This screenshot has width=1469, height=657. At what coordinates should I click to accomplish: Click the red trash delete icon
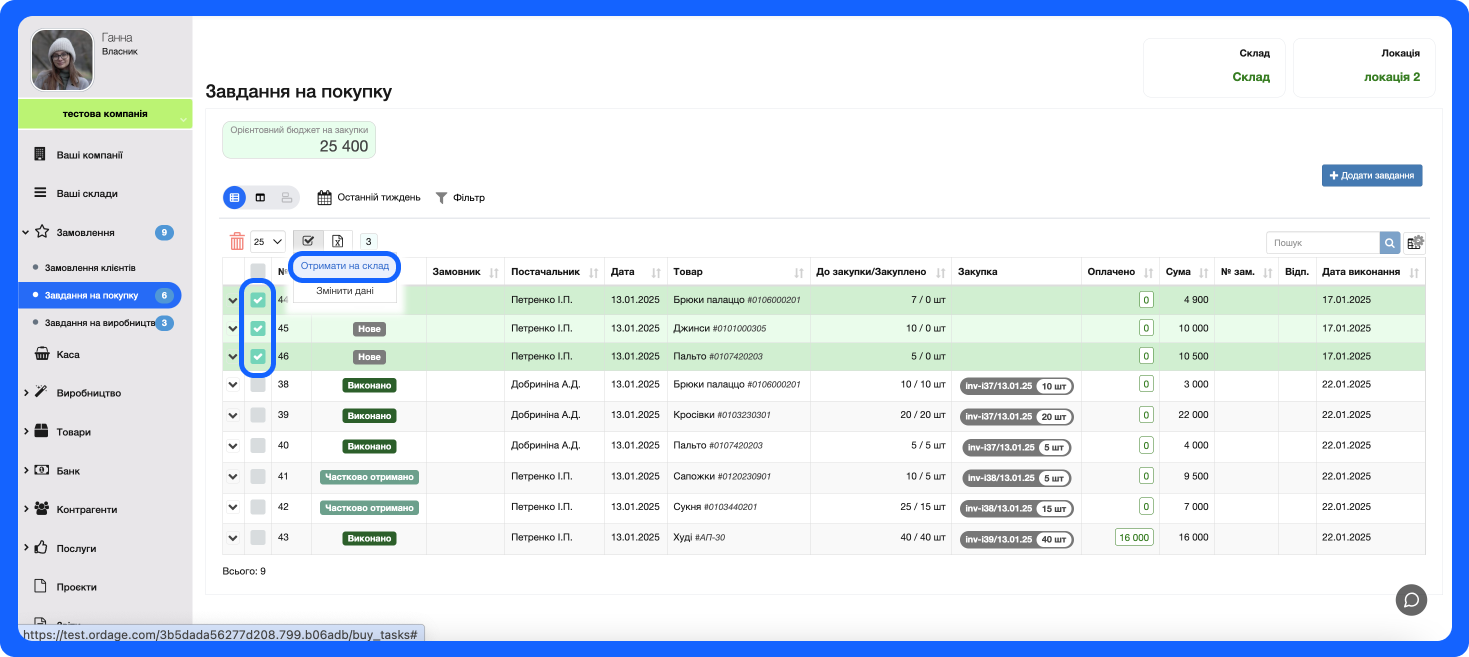click(237, 241)
